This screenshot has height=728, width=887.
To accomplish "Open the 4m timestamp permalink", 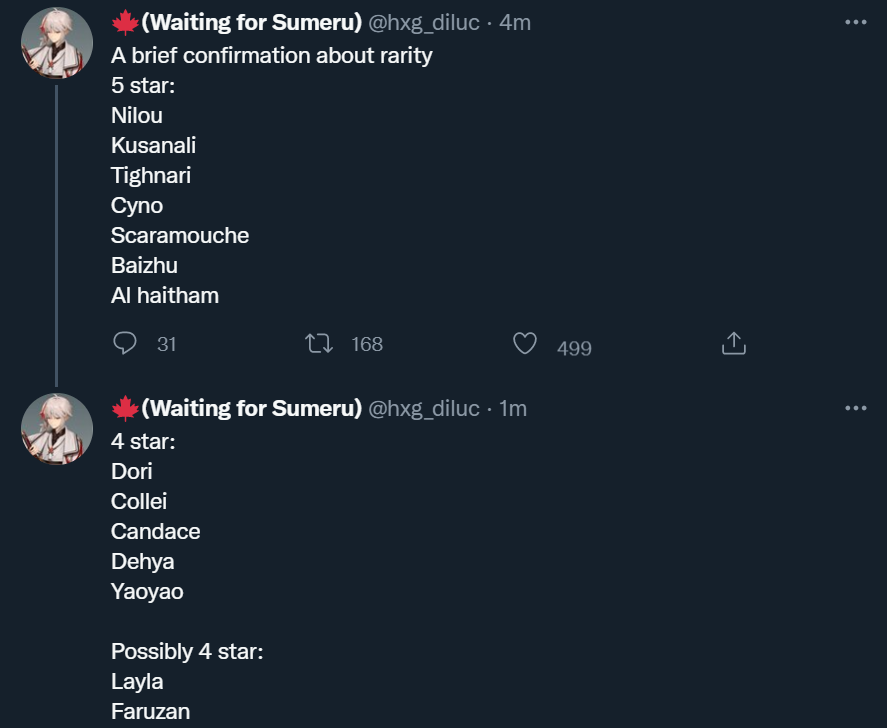I will (515, 22).
